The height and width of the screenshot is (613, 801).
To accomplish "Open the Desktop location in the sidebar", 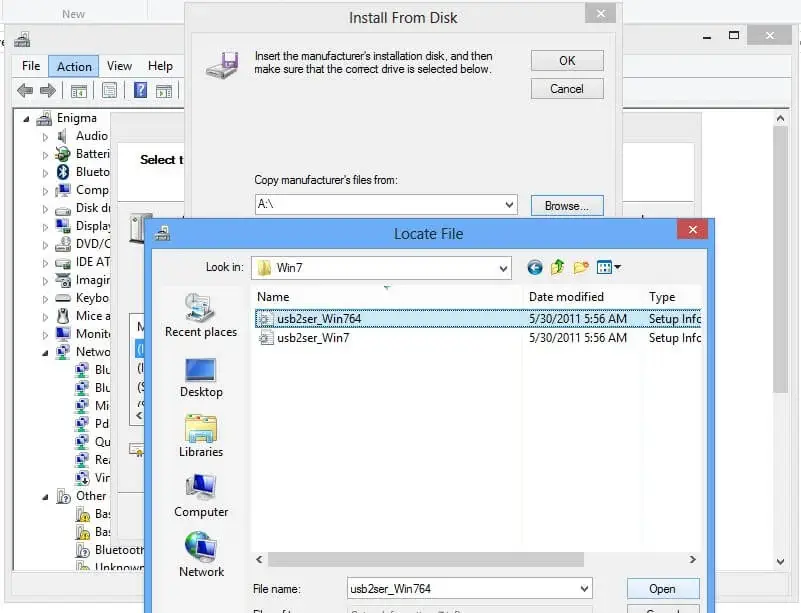I will point(200,377).
